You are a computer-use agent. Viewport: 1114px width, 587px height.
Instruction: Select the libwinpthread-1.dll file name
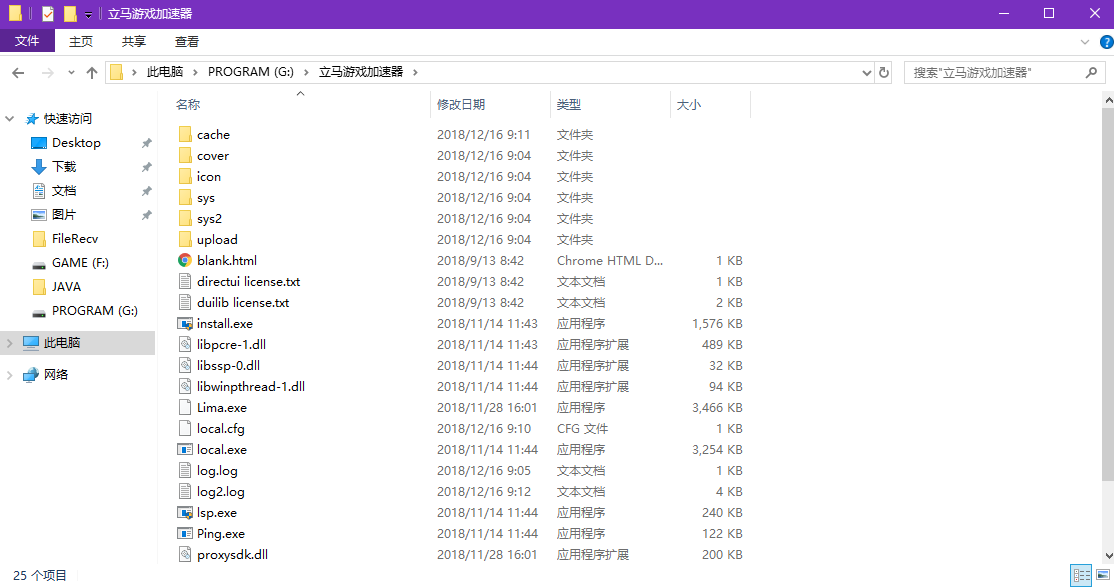click(251, 387)
